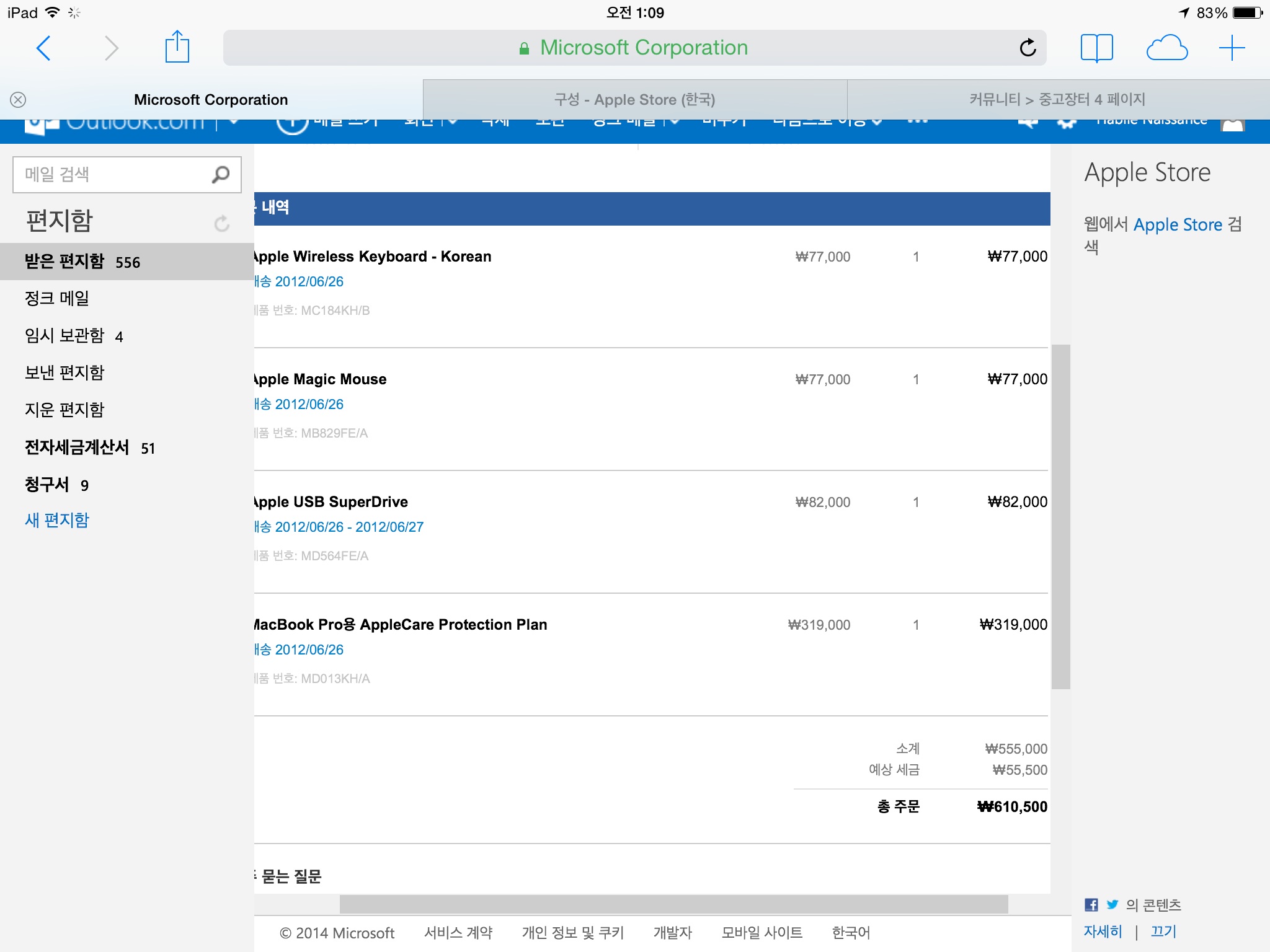The height and width of the screenshot is (952, 1270).
Task: Click the vertical scrollbar of the message
Action: [x=1060, y=516]
